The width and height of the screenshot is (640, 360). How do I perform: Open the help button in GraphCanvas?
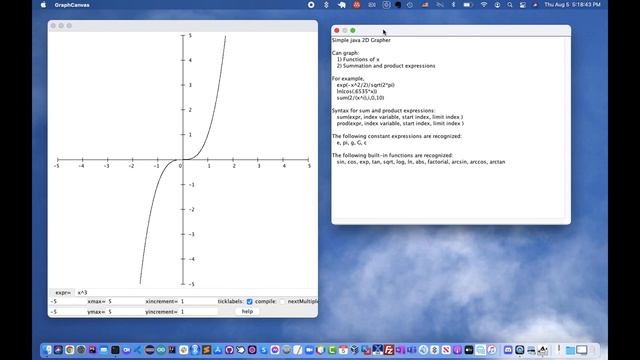(247, 311)
